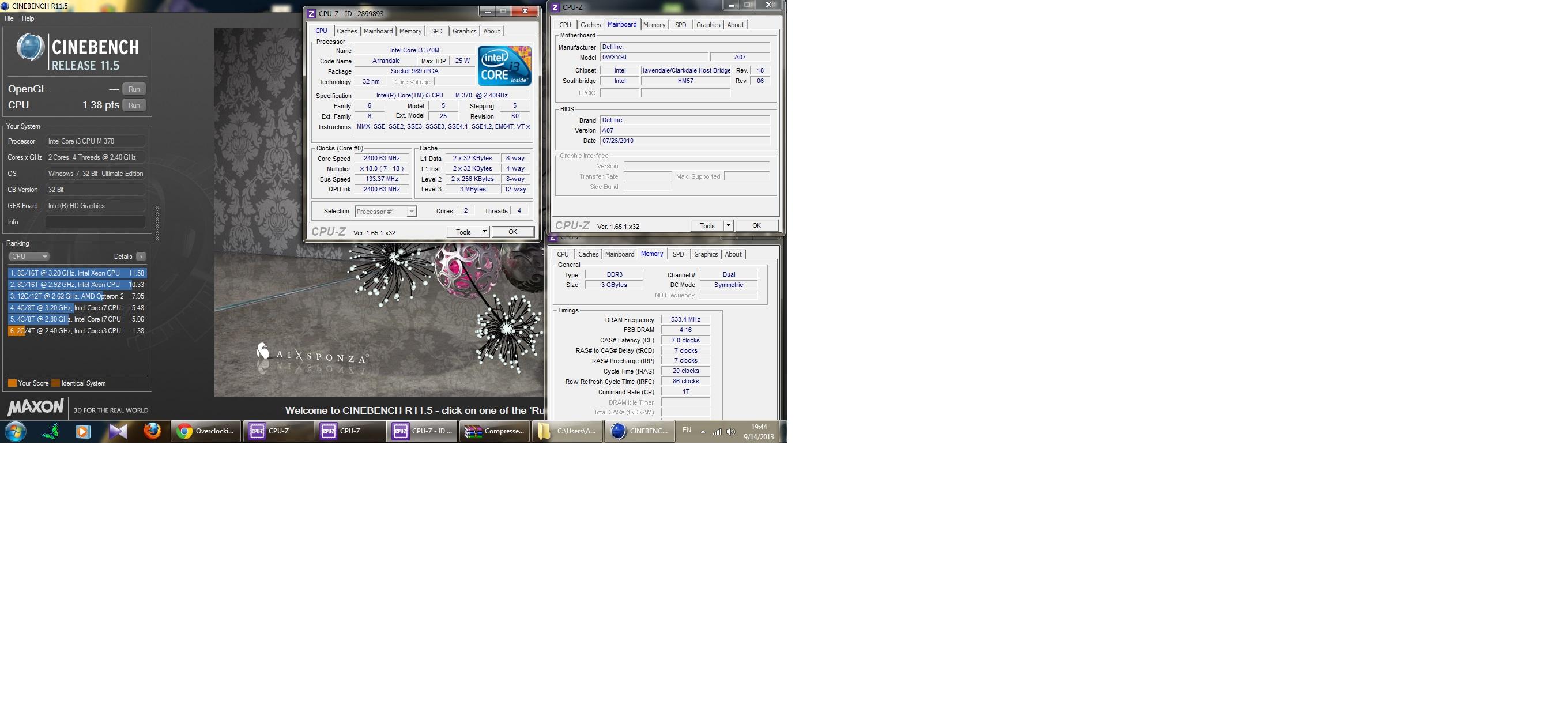Run the OpenGL benchmark
Screen dimensions: 1568x724
[134, 89]
